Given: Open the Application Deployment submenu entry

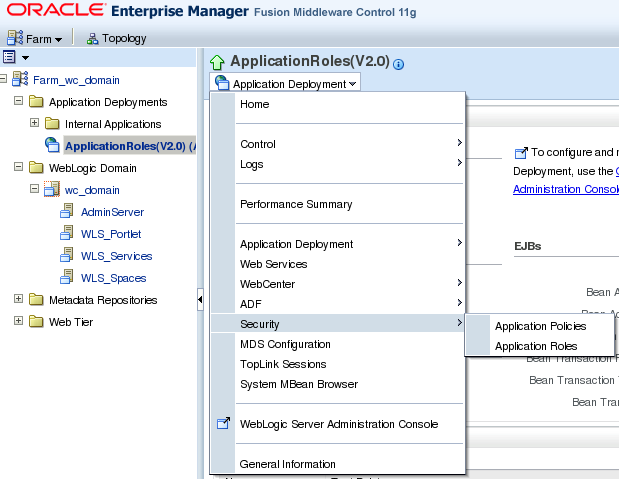Looking at the screenshot, I should point(351,244).
